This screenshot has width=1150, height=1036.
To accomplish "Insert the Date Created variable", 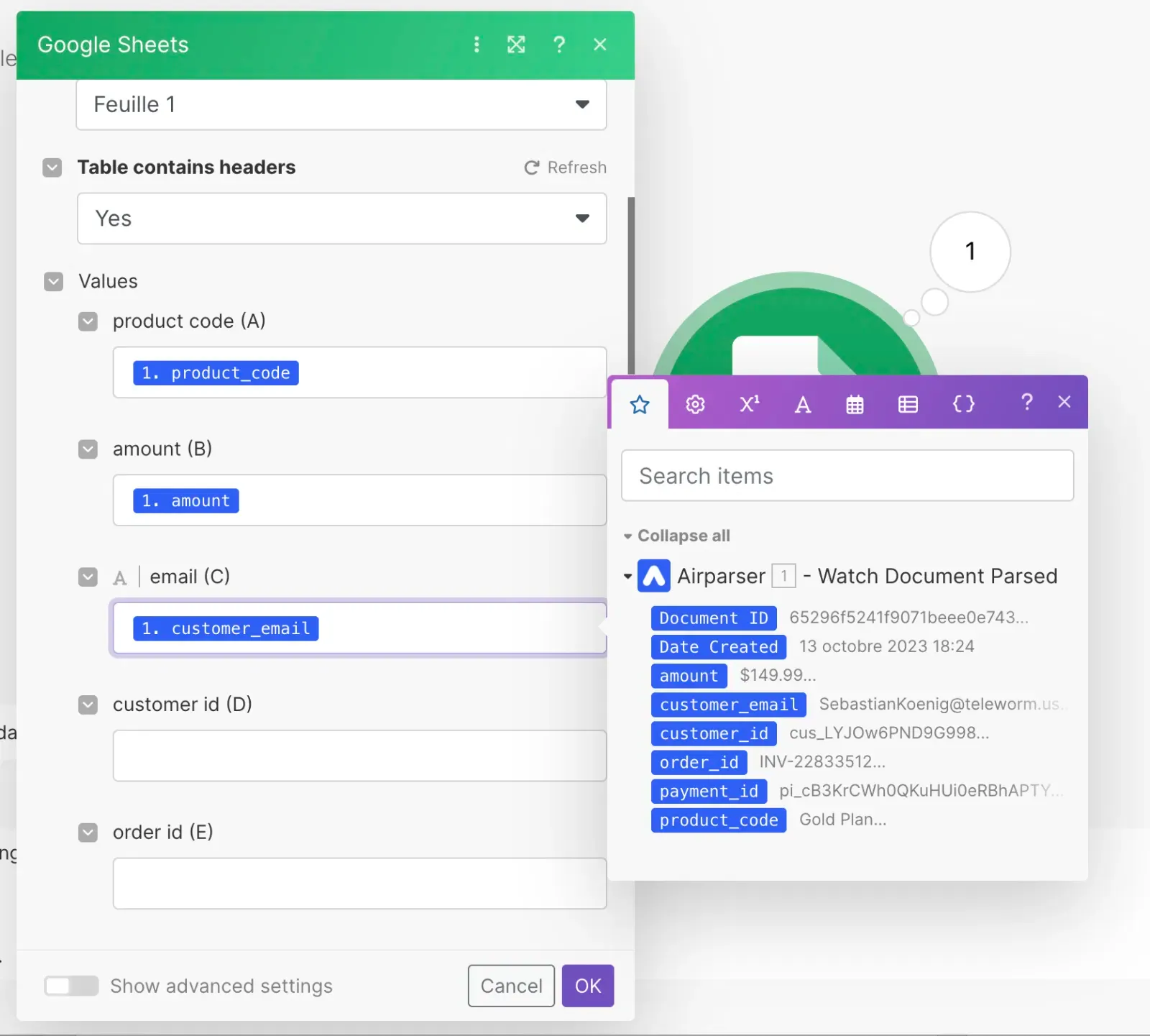I will 719,647.
